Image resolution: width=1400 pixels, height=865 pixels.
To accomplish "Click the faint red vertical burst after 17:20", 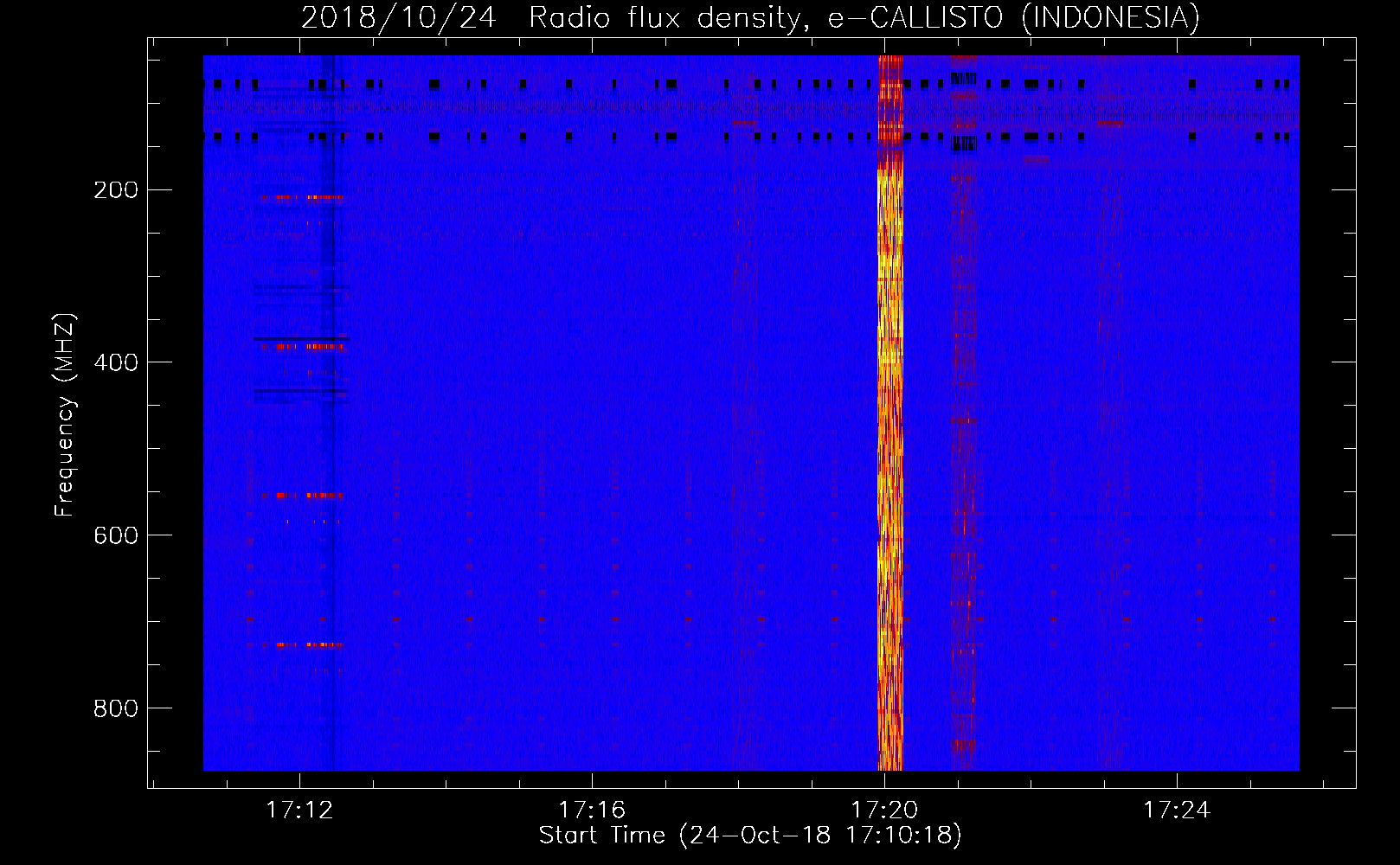I will click(964, 413).
